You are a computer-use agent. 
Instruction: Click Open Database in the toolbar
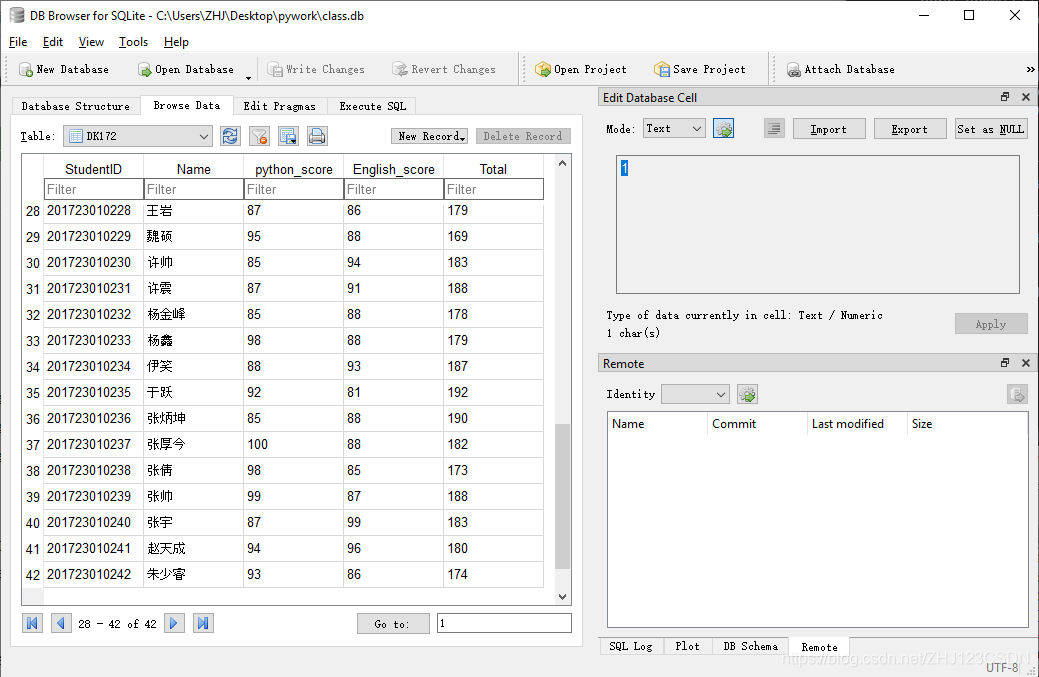coord(186,70)
